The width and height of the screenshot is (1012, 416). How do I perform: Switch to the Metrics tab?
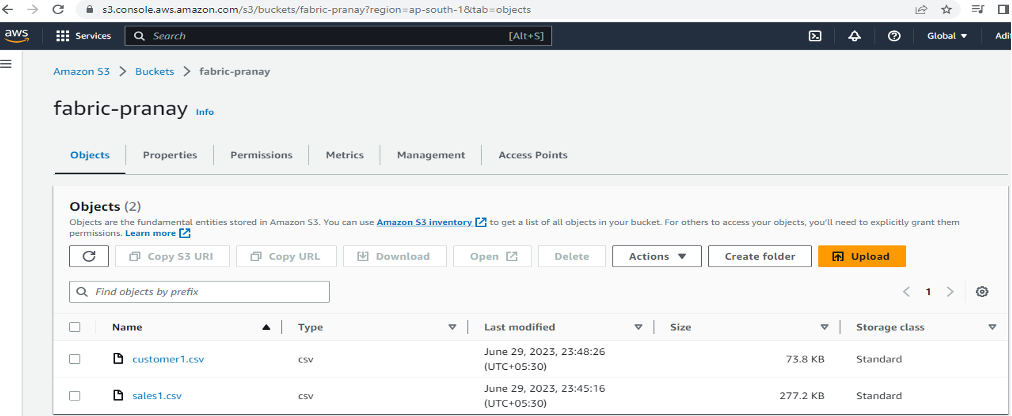click(x=345, y=155)
